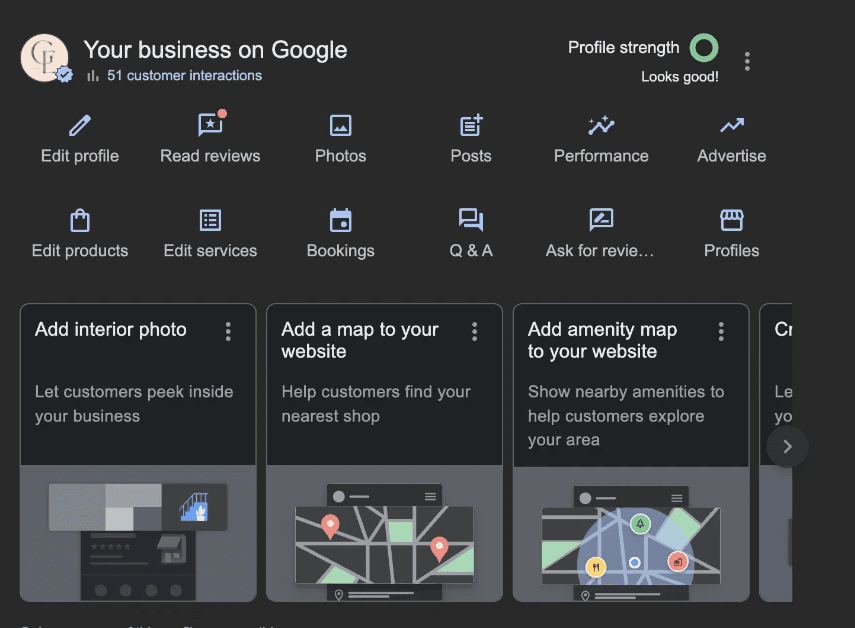Open Edit profile pencil icon
Viewport: 855px width, 628px height.
point(80,125)
